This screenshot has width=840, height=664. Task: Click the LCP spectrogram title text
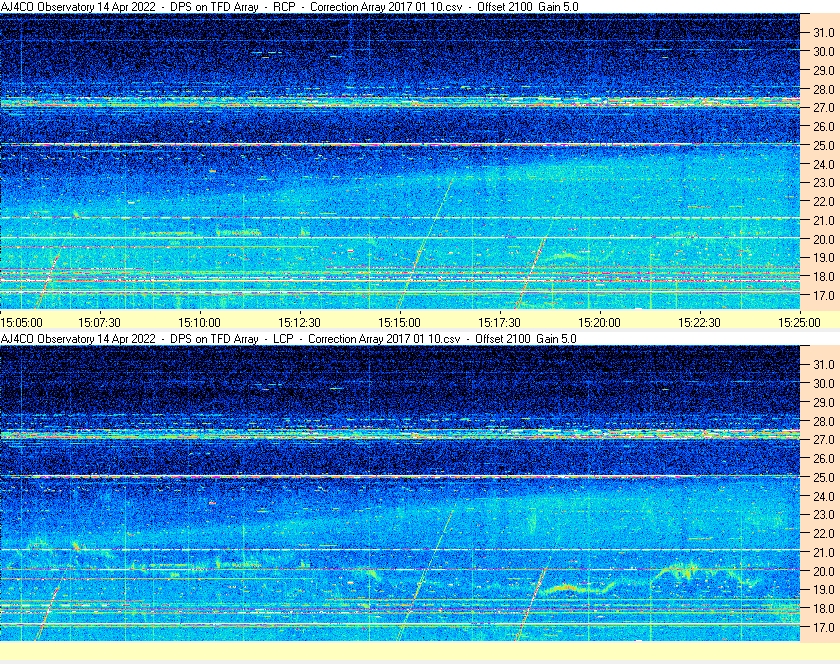288,339
